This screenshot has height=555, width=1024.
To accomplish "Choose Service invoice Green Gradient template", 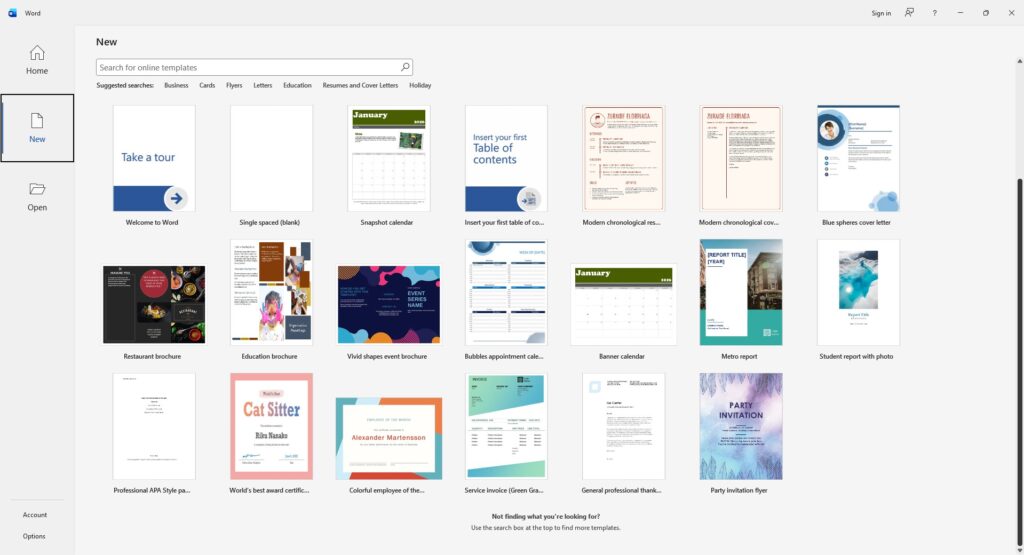I will click(x=506, y=426).
